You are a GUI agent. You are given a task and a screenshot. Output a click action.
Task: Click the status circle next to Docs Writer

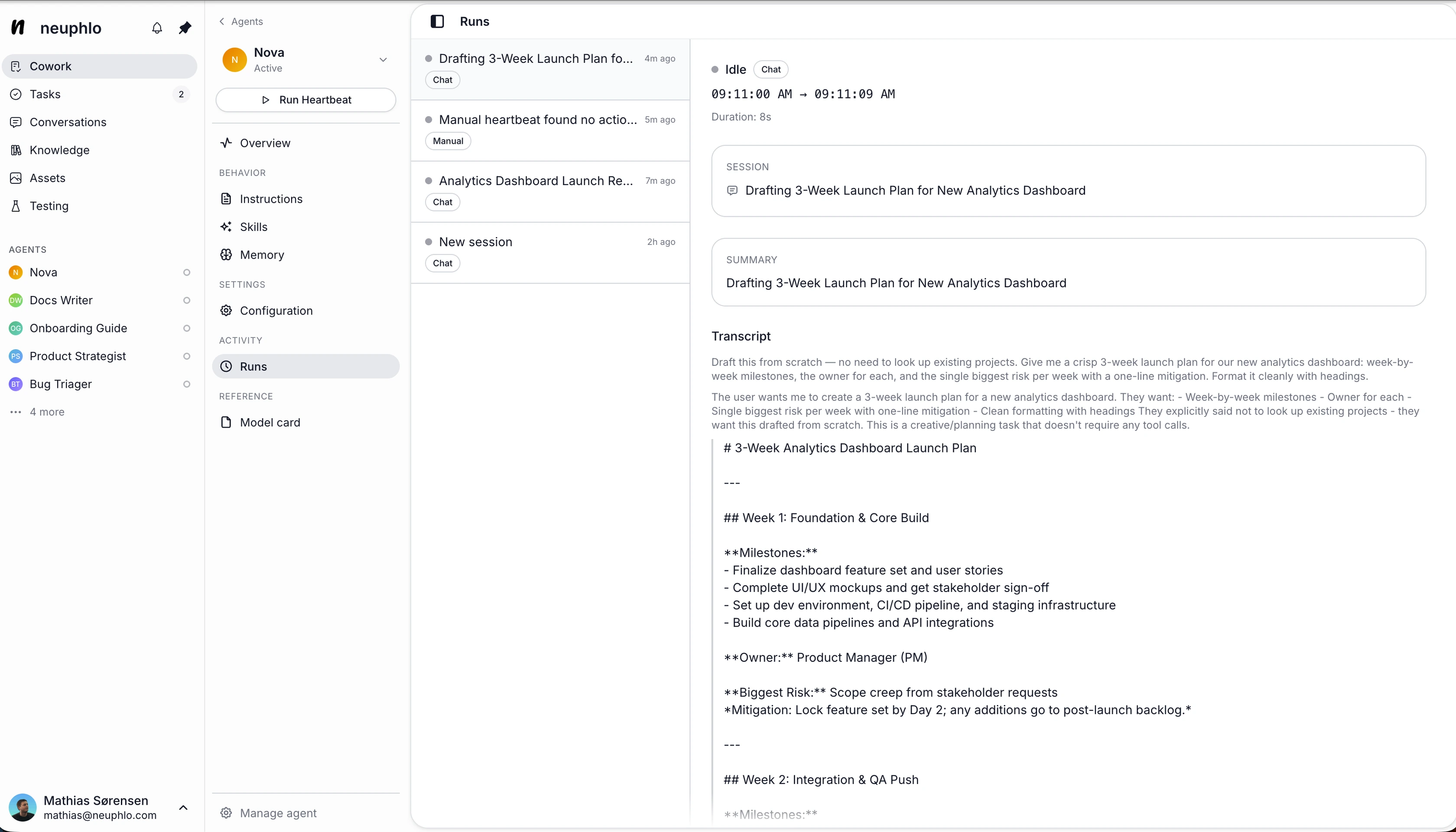pos(186,301)
